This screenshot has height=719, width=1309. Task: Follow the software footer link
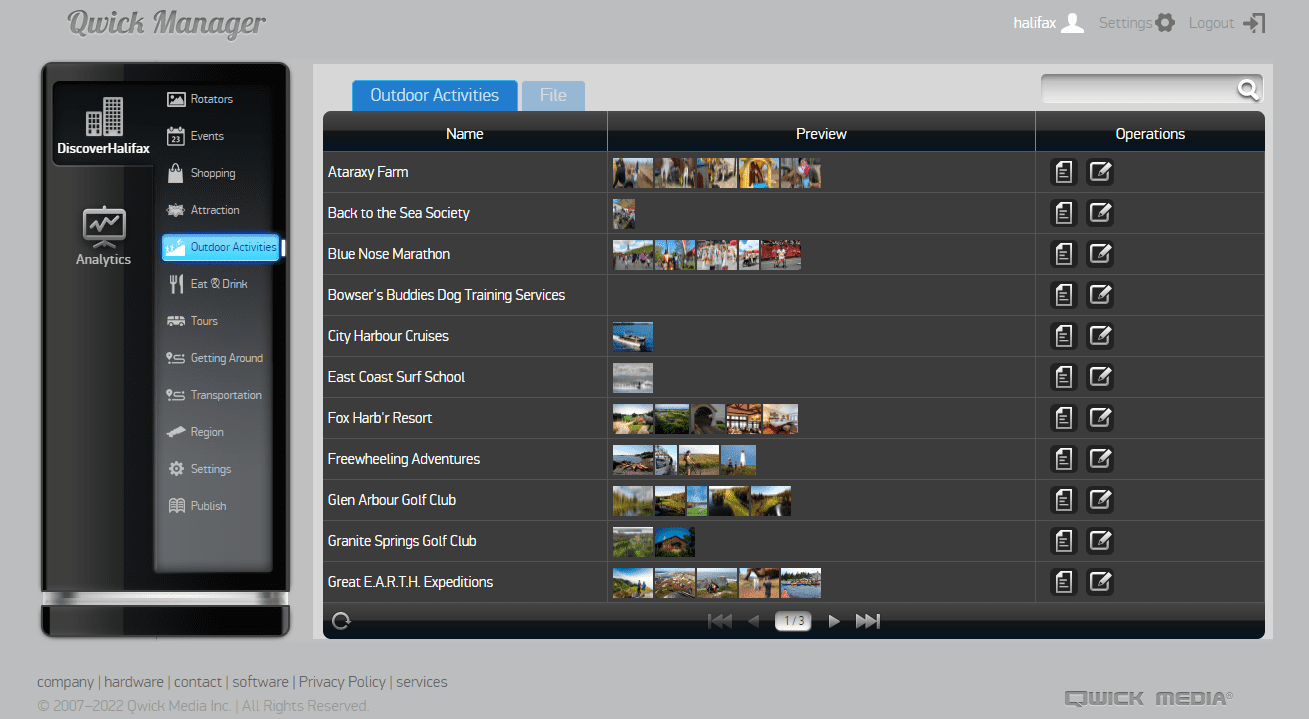[x=260, y=682]
